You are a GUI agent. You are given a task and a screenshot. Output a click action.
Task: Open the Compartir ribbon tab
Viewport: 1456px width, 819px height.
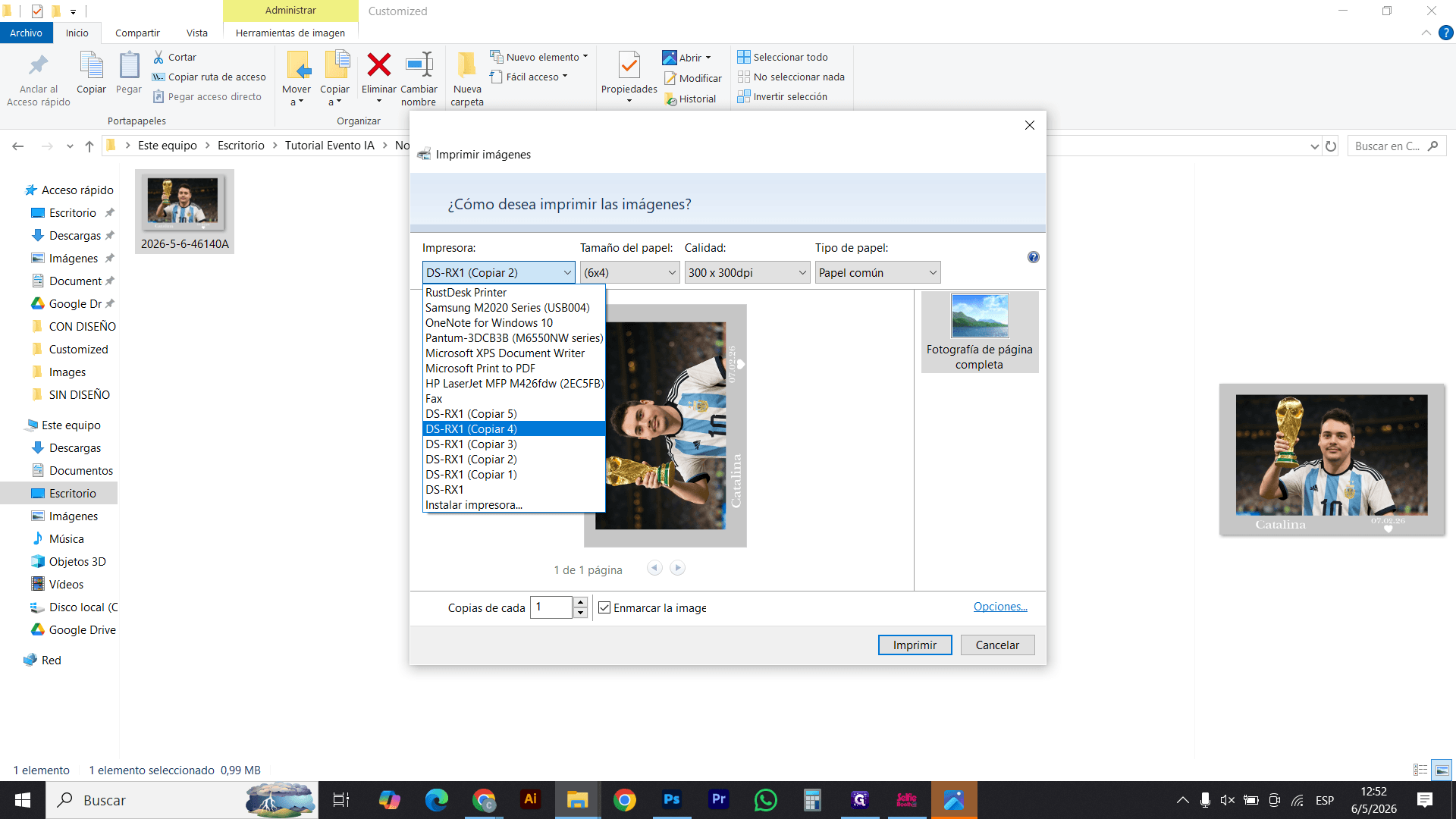(137, 33)
